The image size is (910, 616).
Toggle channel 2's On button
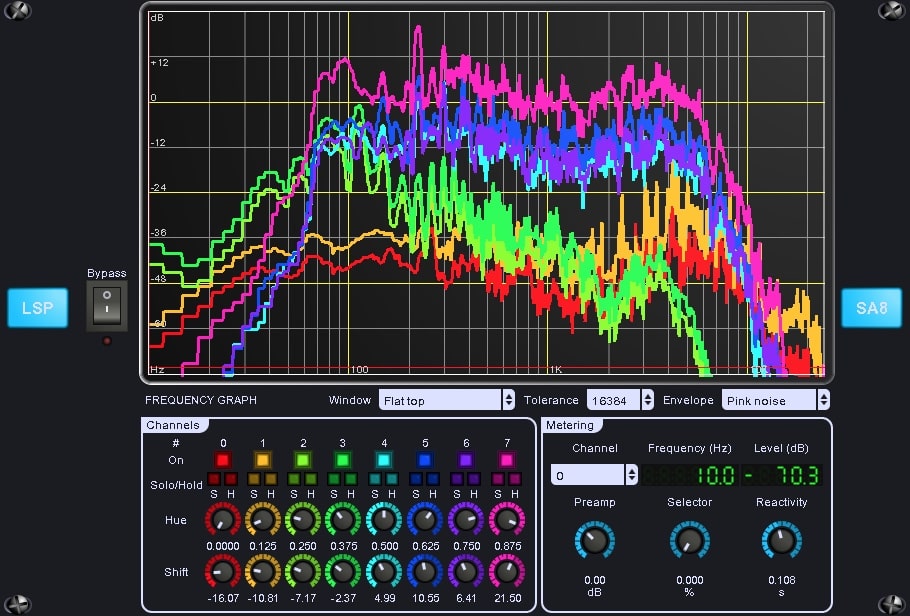[303, 460]
